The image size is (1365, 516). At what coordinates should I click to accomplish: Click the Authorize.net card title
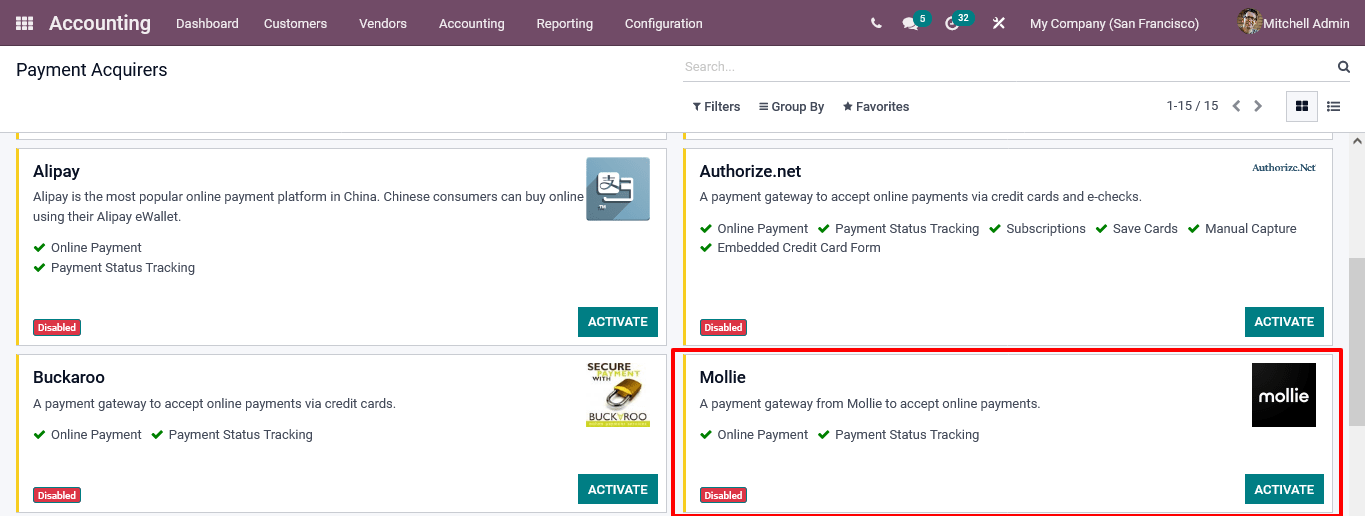(750, 172)
